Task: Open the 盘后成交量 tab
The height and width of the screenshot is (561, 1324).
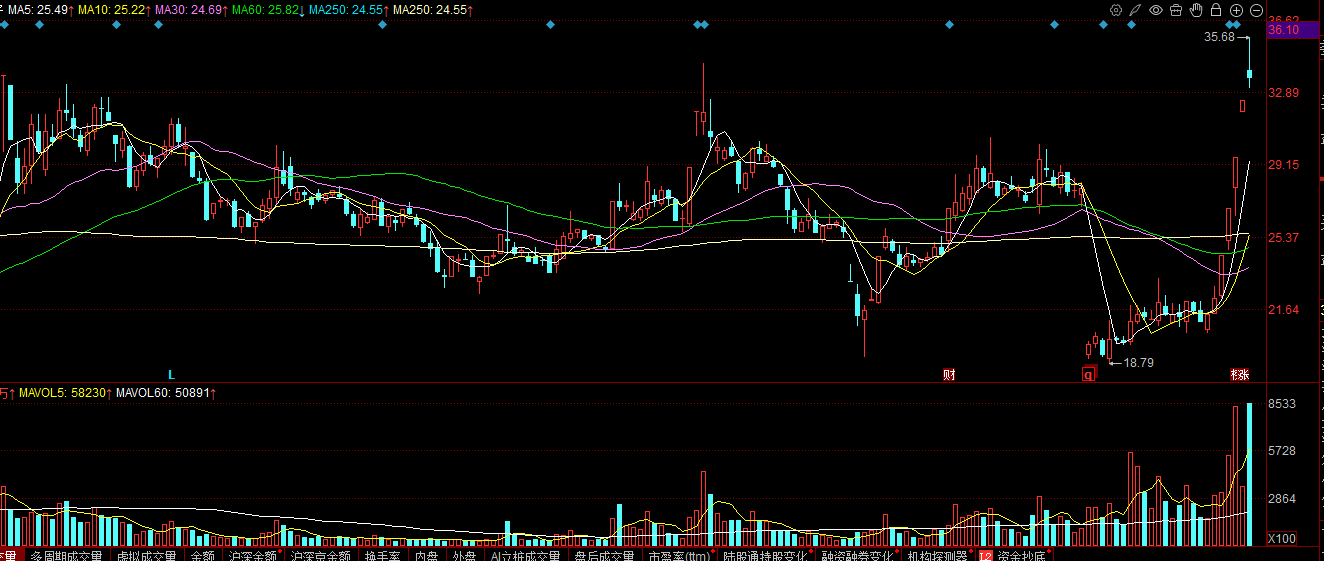Action: (604, 556)
